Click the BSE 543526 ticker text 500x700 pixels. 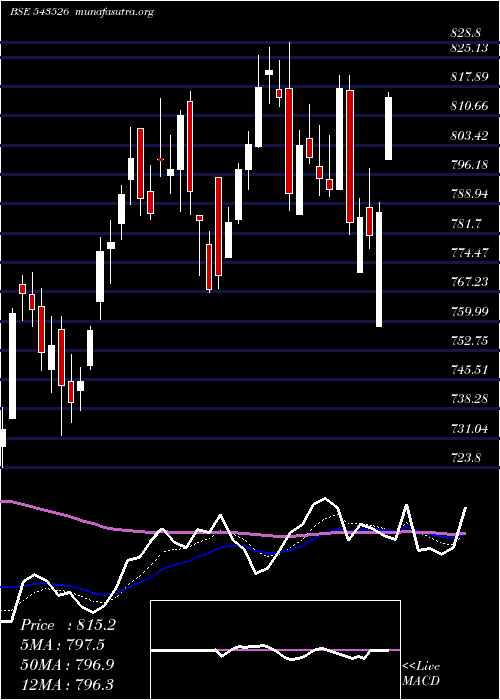pyautogui.click(x=39, y=12)
